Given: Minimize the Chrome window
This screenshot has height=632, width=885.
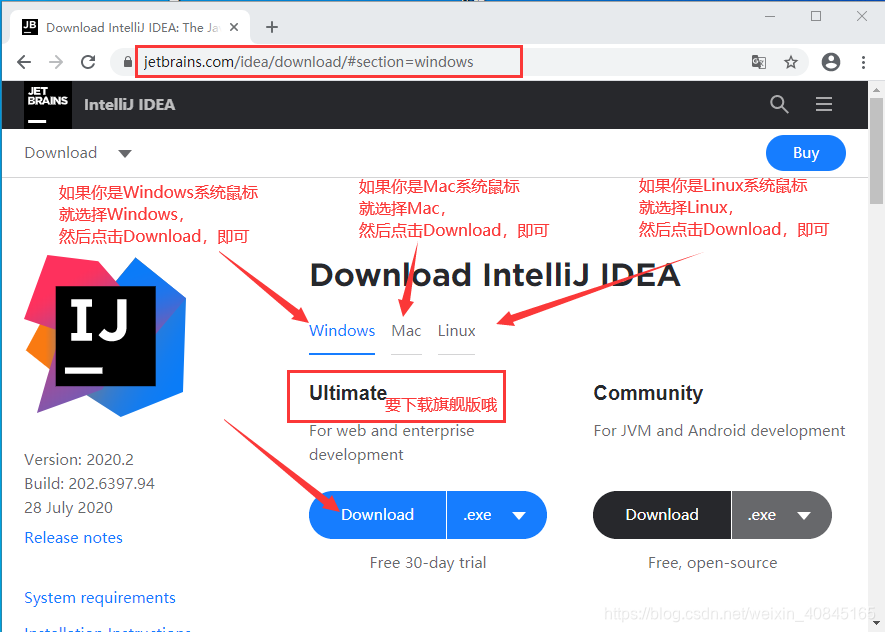Looking at the screenshot, I should click(770, 16).
